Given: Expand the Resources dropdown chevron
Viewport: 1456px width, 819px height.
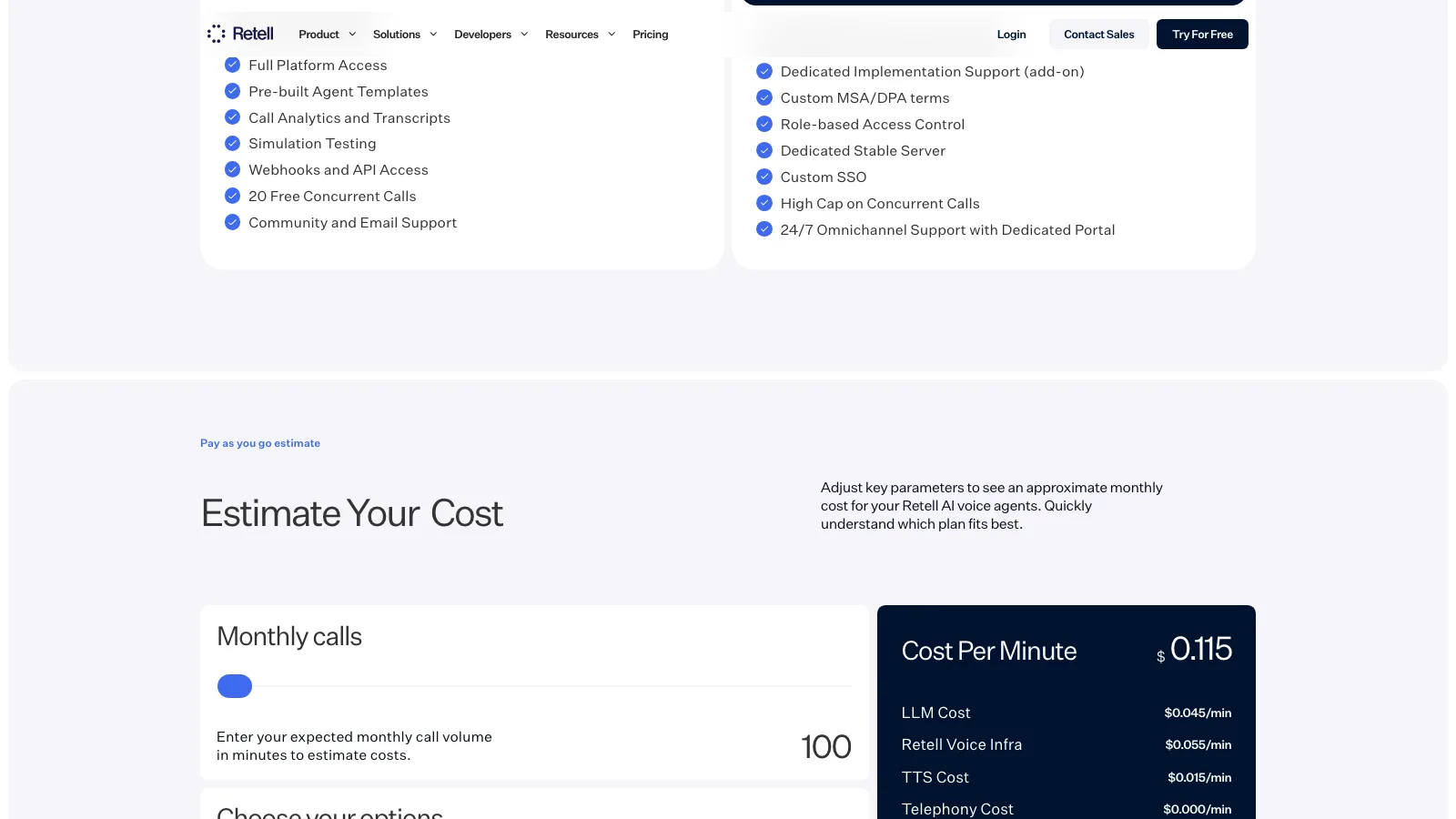Looking at the screenshot, I should [x=612, y=35].
